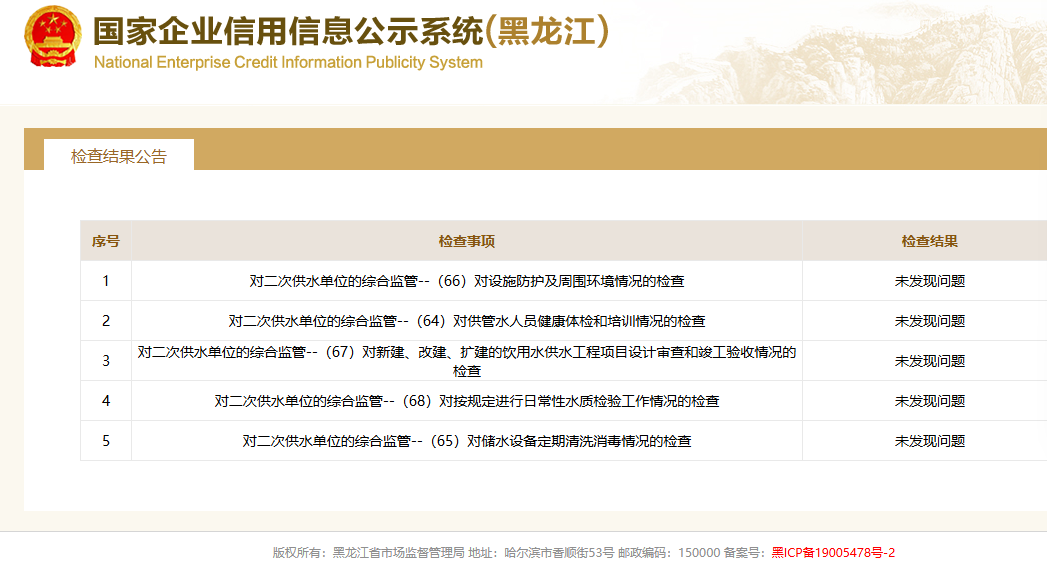
Task: Select inspection item (67) 供水工程项目设计审查
Action: (466, 361)
